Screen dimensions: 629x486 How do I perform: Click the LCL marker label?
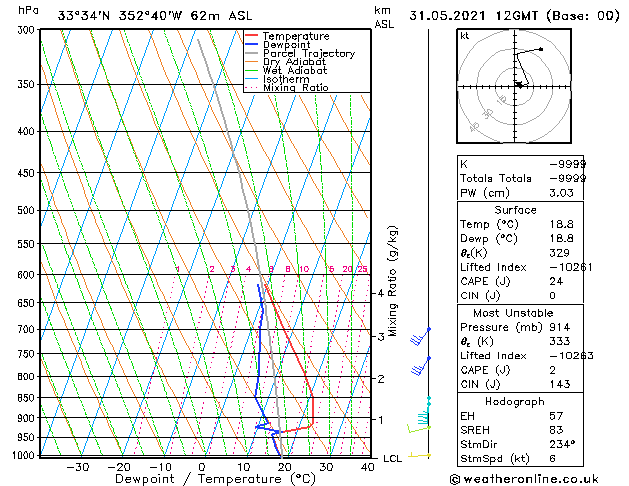tap(392, 458)
